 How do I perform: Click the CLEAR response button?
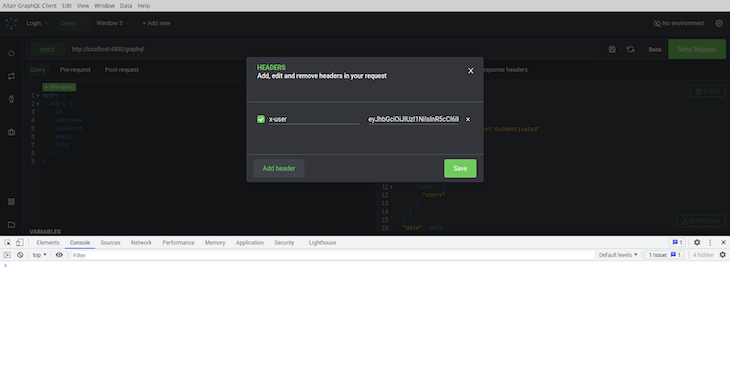[x=707, y=91]
